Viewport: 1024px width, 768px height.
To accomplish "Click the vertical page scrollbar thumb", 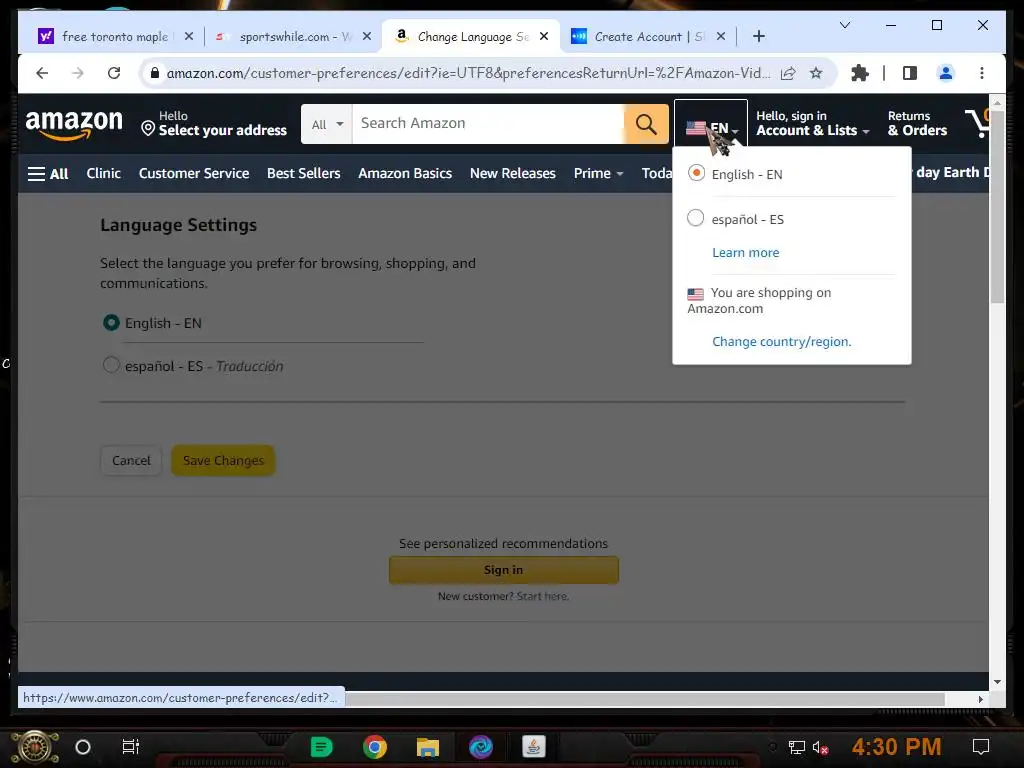I will click(997, 206).
